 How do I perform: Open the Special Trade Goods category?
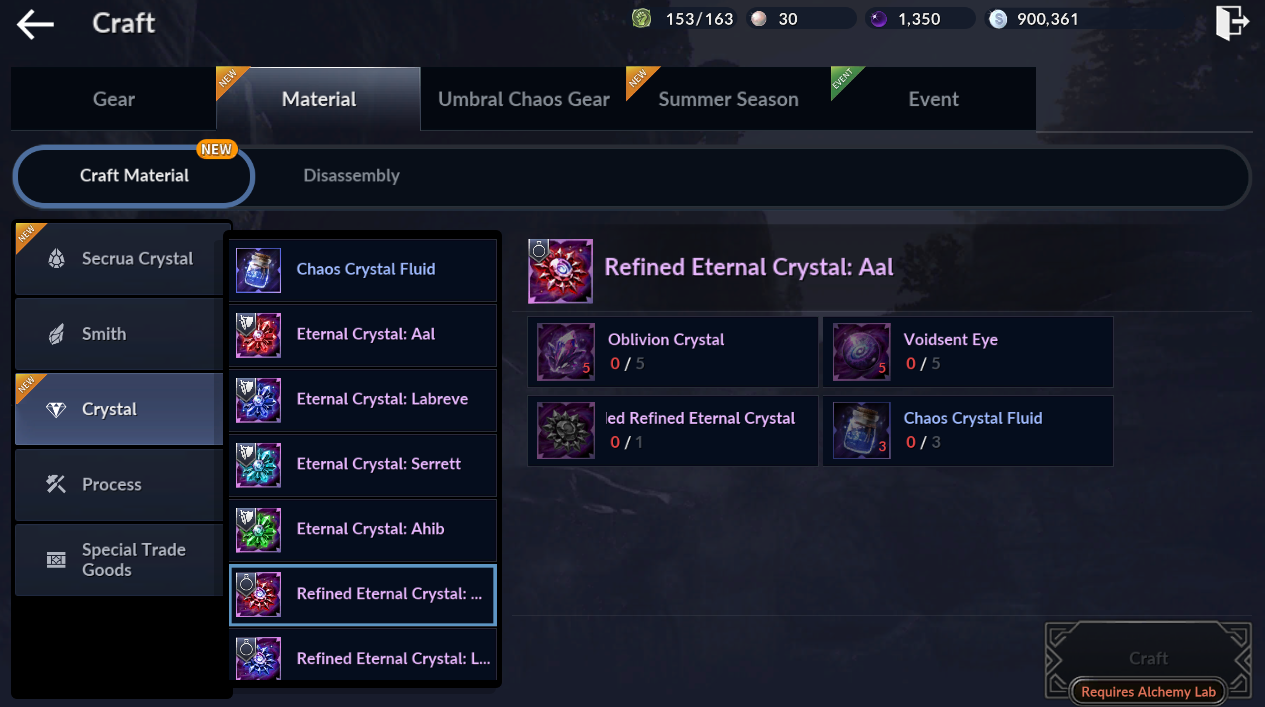[119, 560]
